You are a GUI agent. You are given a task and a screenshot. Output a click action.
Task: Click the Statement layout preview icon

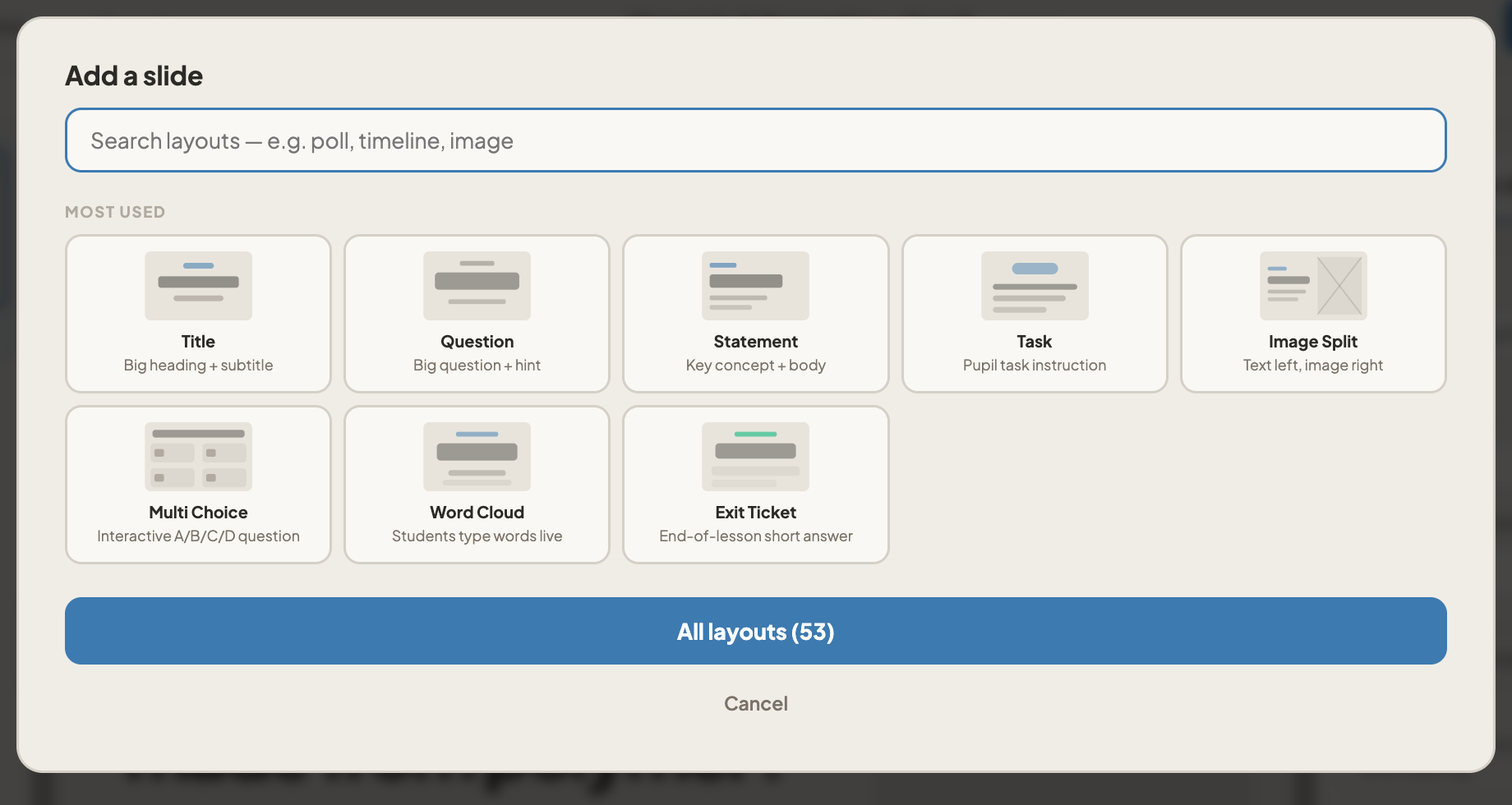[755, 286]
